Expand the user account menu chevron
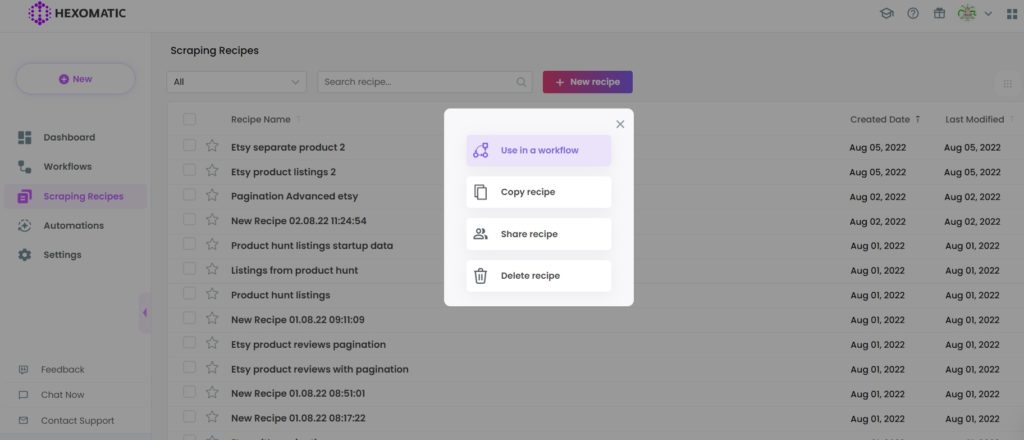1024x440 pixels. pyautogui.click(x=988, y=14)
